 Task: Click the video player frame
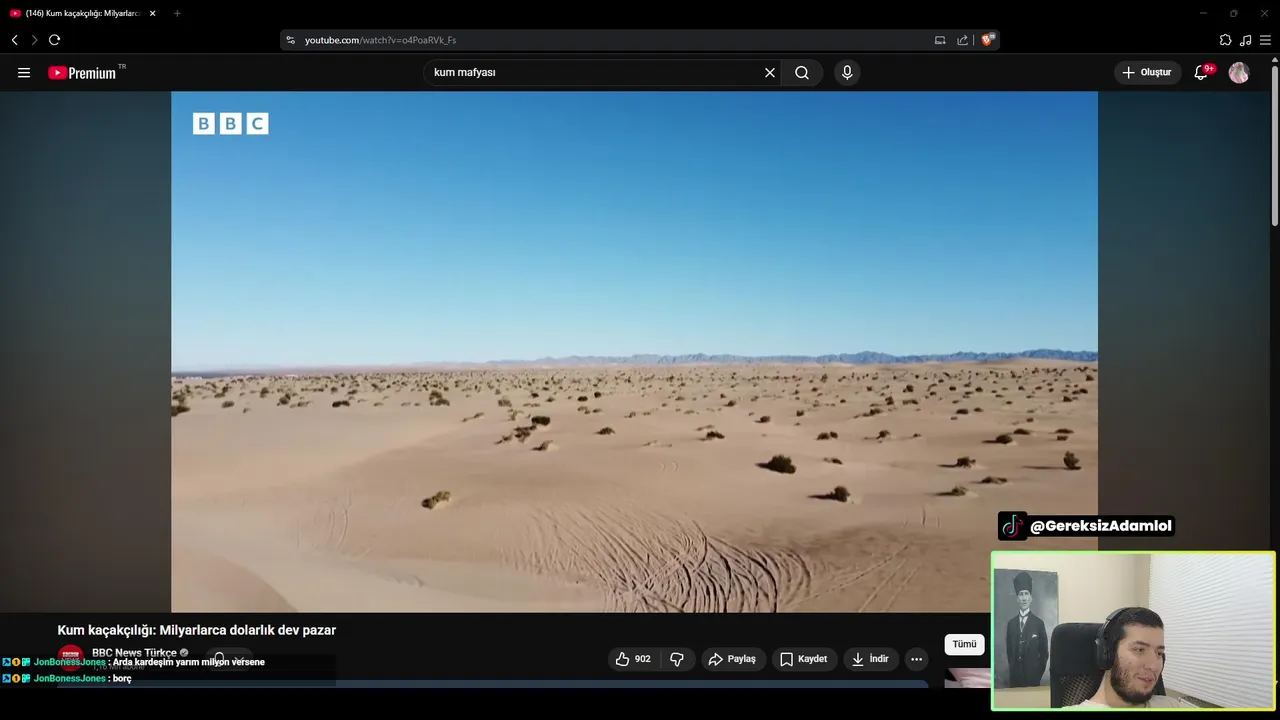[634, 351]
